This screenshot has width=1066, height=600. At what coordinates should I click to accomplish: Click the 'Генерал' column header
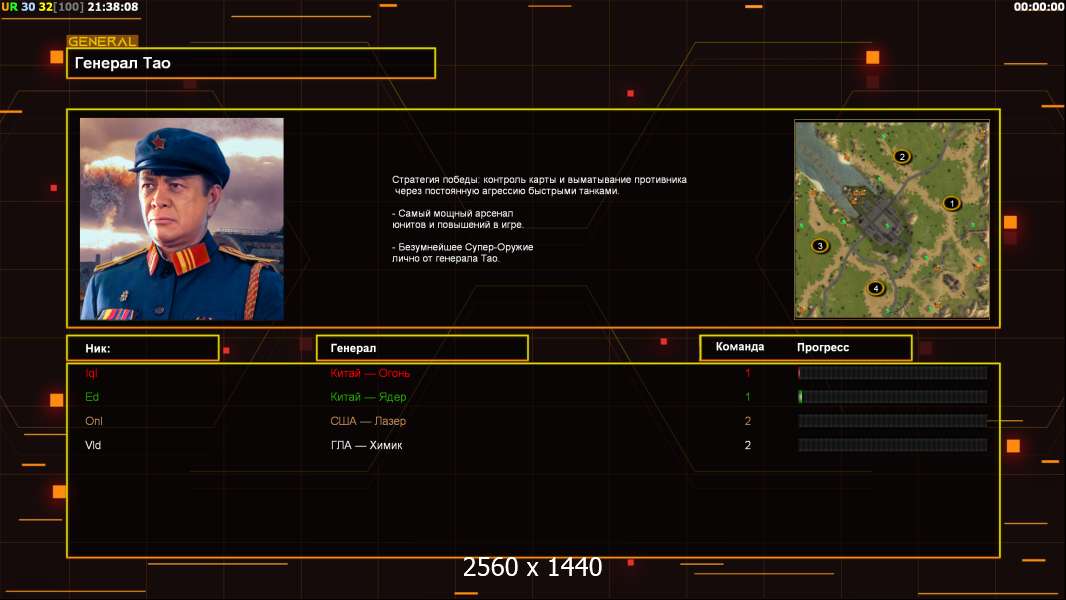click(x=422, y=348)
